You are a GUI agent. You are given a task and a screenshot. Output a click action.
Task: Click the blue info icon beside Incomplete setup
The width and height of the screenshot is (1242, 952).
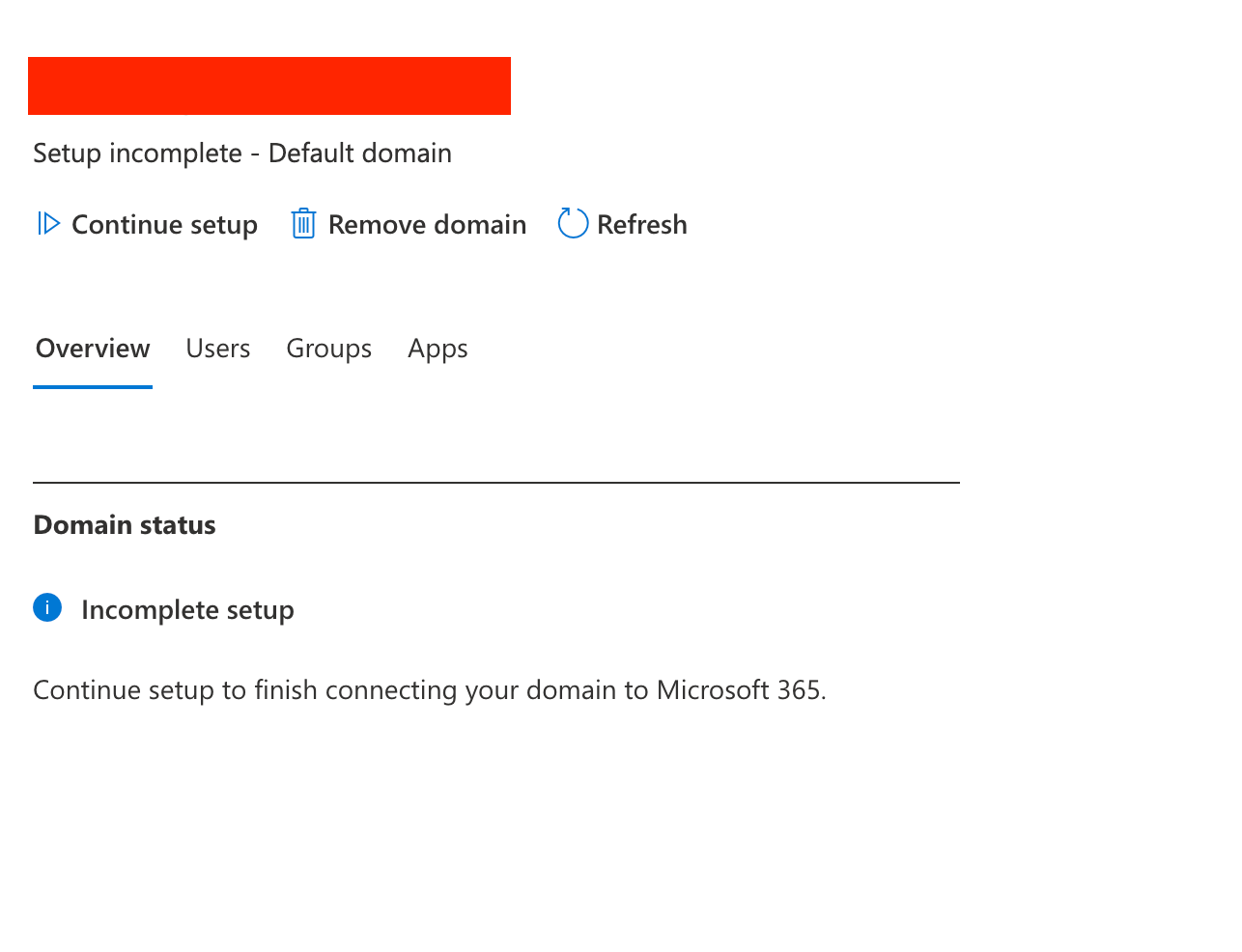47,608
